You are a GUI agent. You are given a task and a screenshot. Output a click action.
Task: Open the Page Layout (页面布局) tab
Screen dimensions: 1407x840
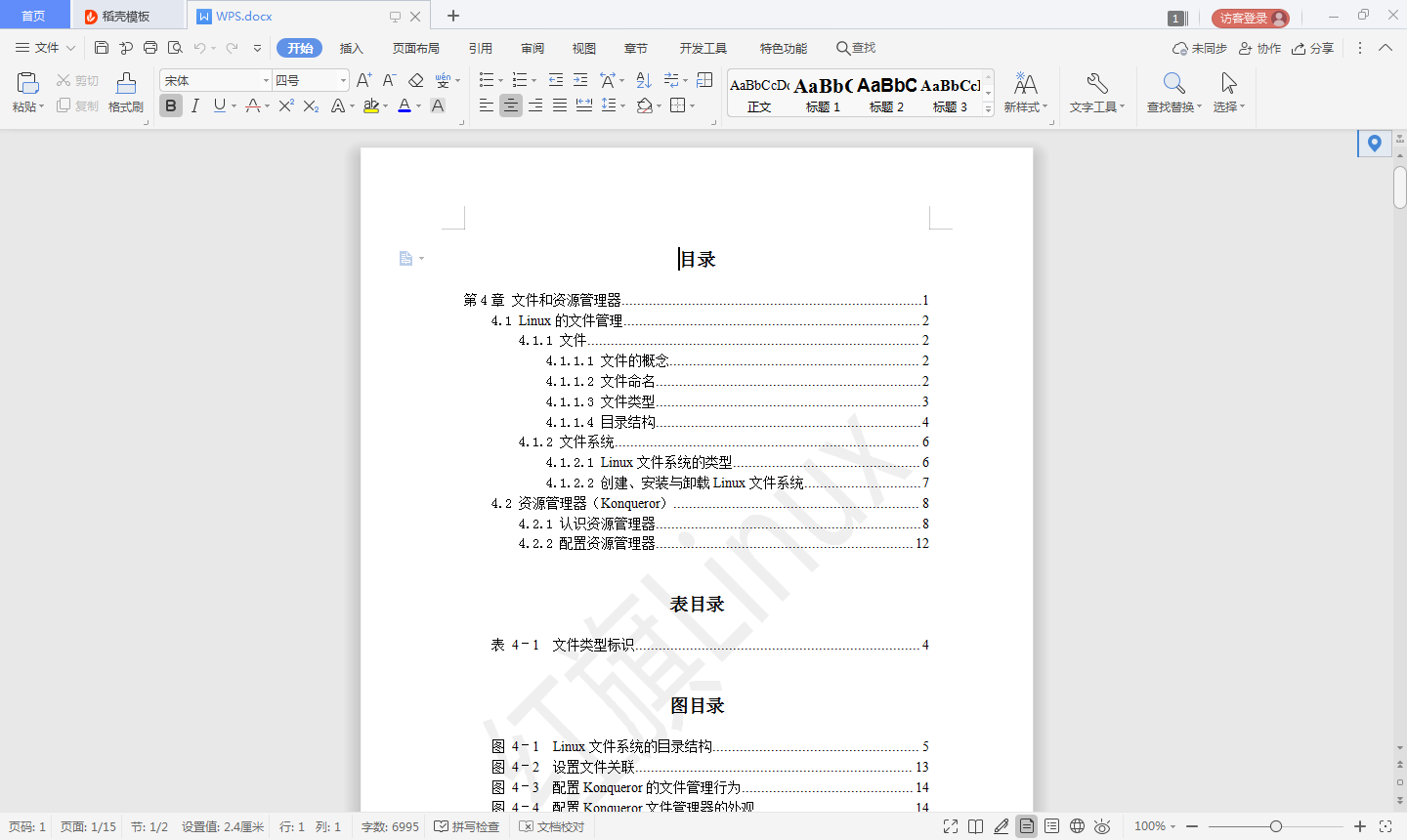pyautogui.click(x=416, y=48)
